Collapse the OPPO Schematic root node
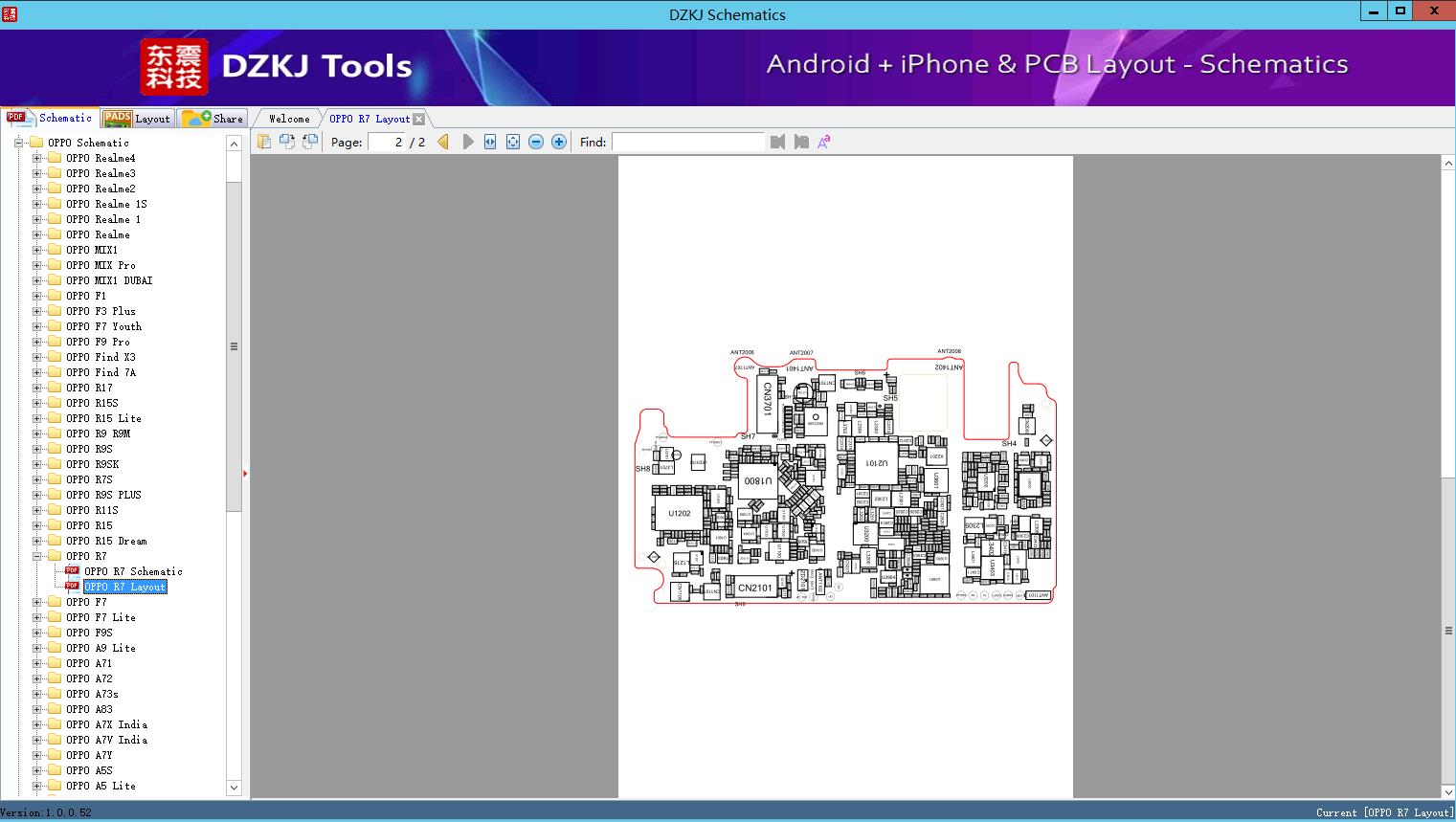This screenshot has width=1456, height=822. pyautogui.click(x=19, y=143)
